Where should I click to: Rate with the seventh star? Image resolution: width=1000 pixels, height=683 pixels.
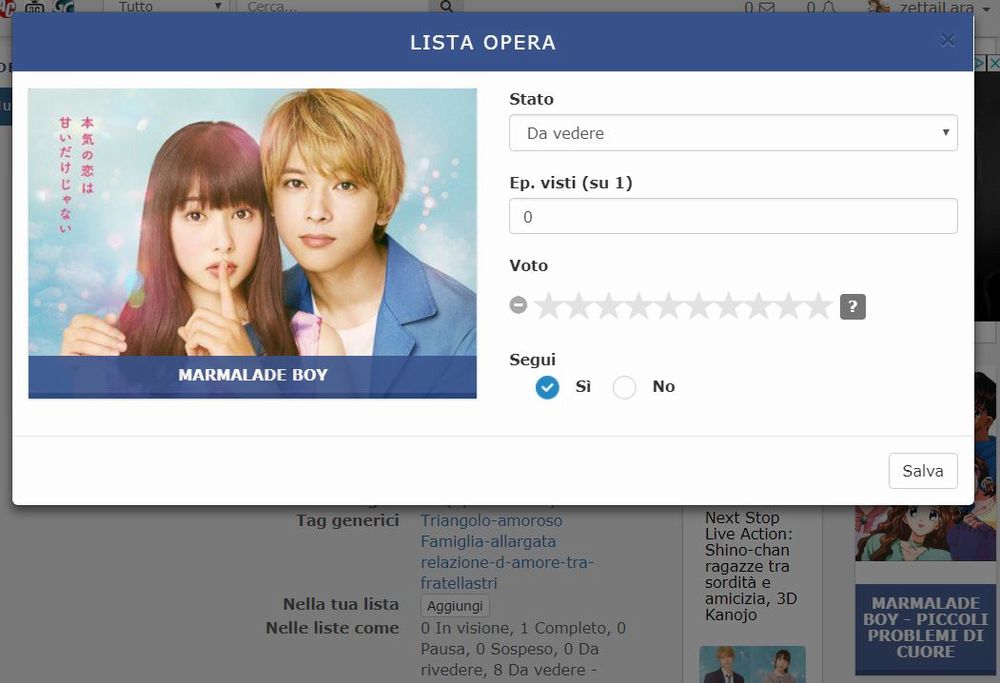728,306
